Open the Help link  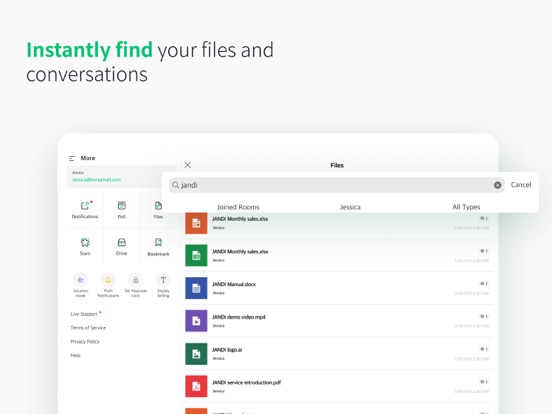(75, 355)
